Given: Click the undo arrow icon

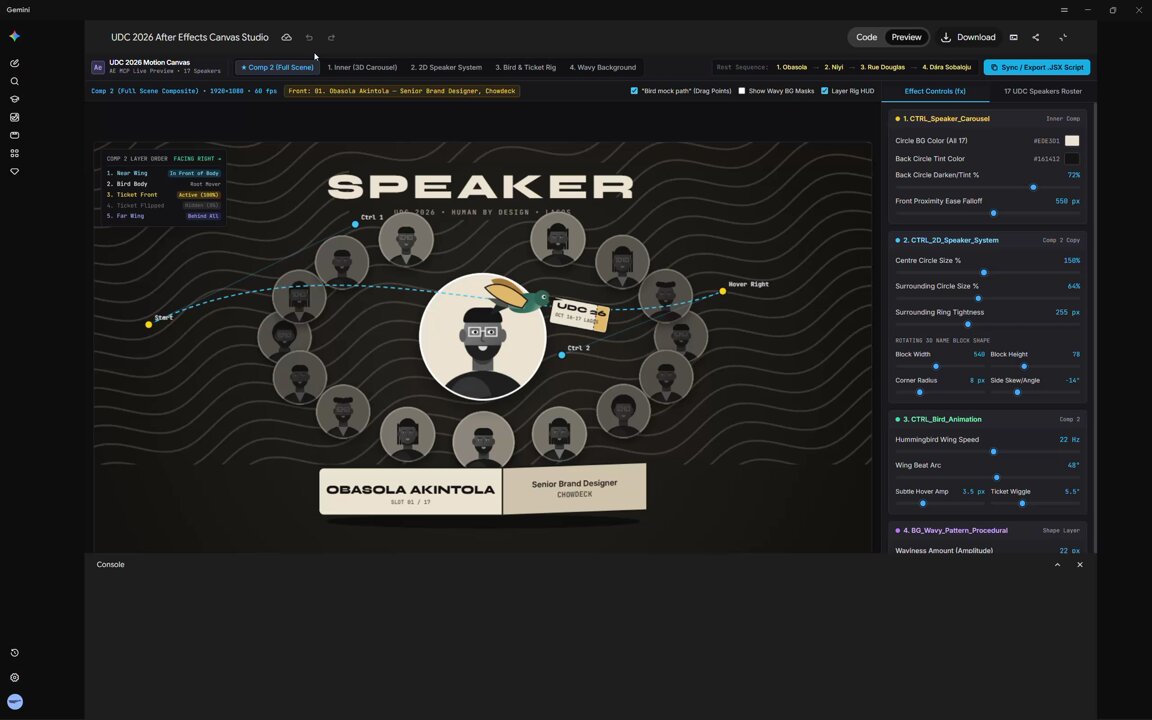Looking at the screenshot, I should point(309,37).
